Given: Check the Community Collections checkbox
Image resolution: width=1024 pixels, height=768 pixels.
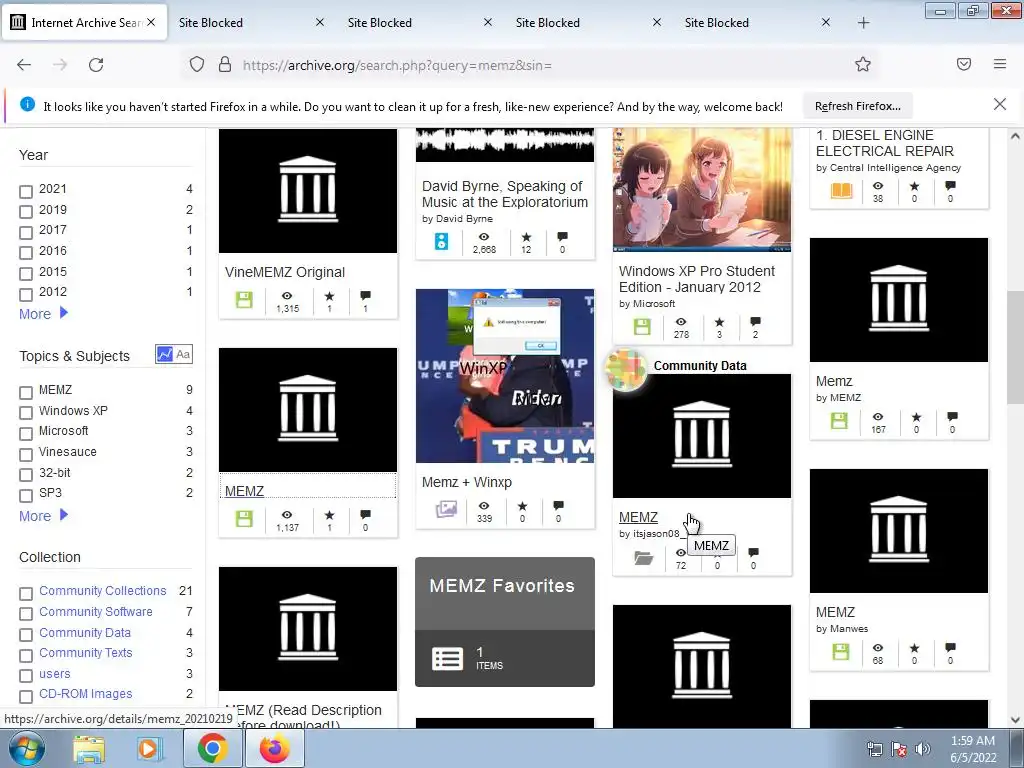Looking at the screenshot, I should point(26,594).
